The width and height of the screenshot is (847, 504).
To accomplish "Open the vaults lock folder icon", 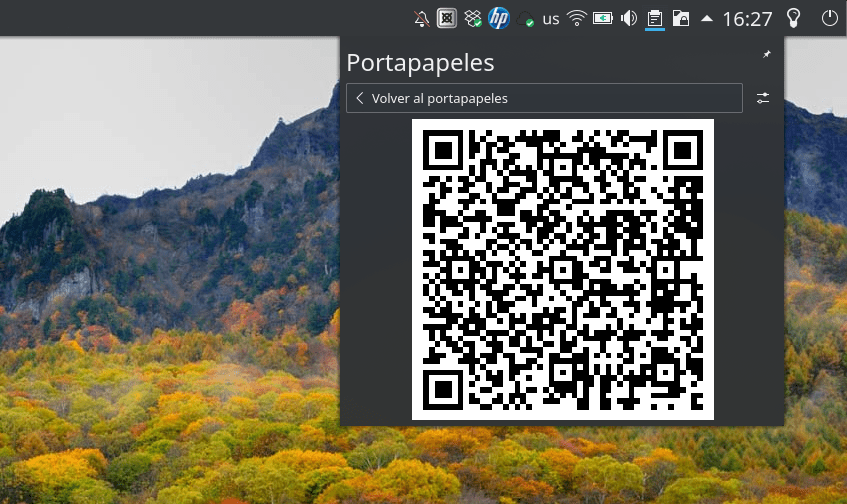I will click(x=681, y=19).
